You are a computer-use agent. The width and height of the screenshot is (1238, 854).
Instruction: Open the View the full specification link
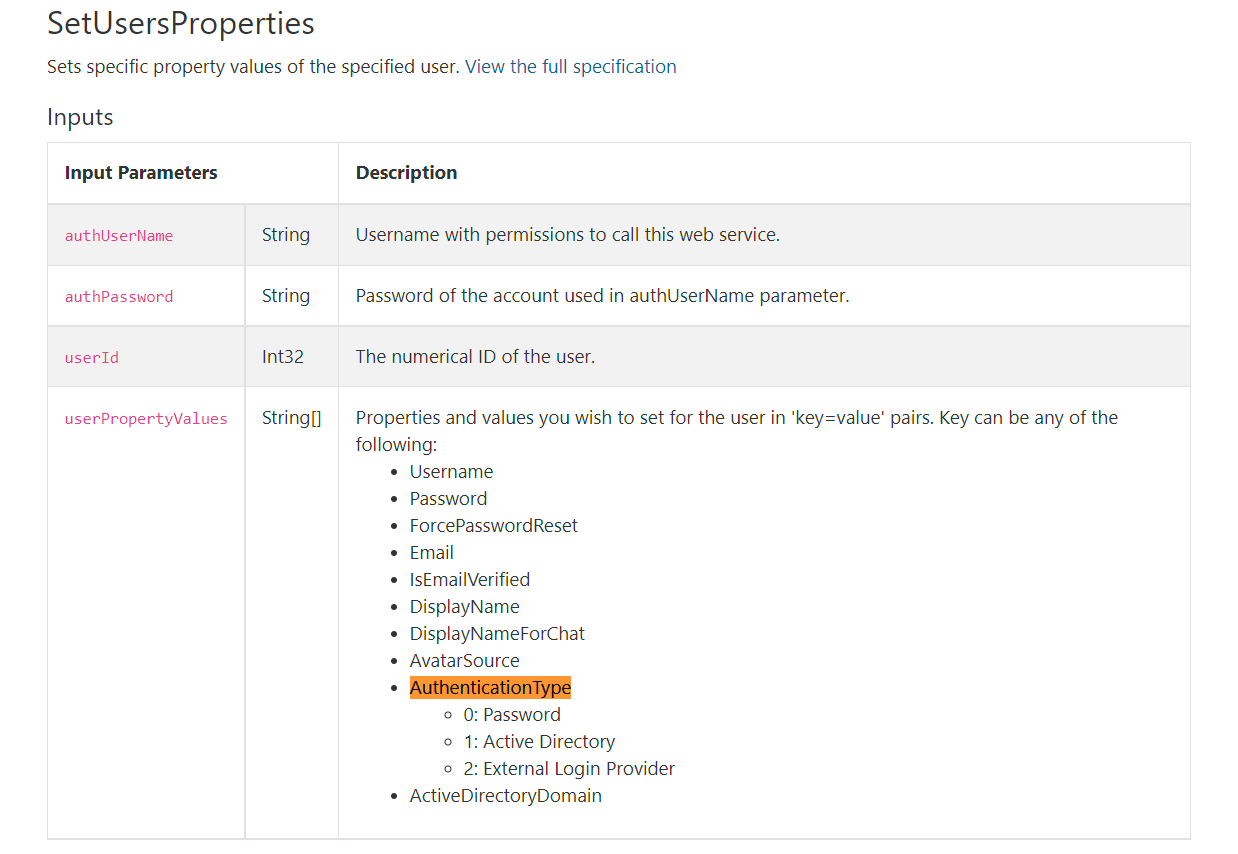570,67
